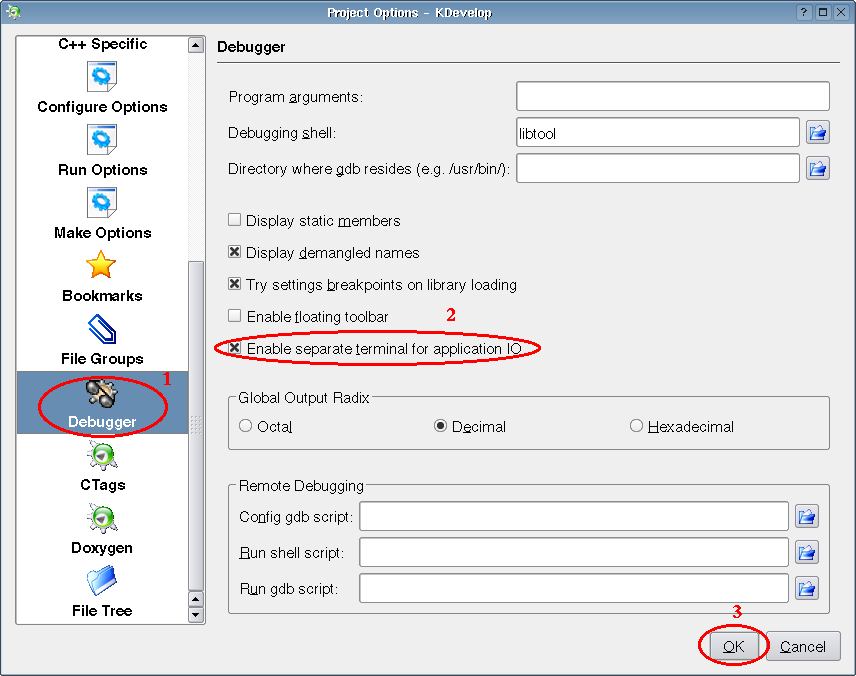The width and height of the screenshot is (856, 676).
Task: Select Octal output radix
Action: [x=246, y=426]
